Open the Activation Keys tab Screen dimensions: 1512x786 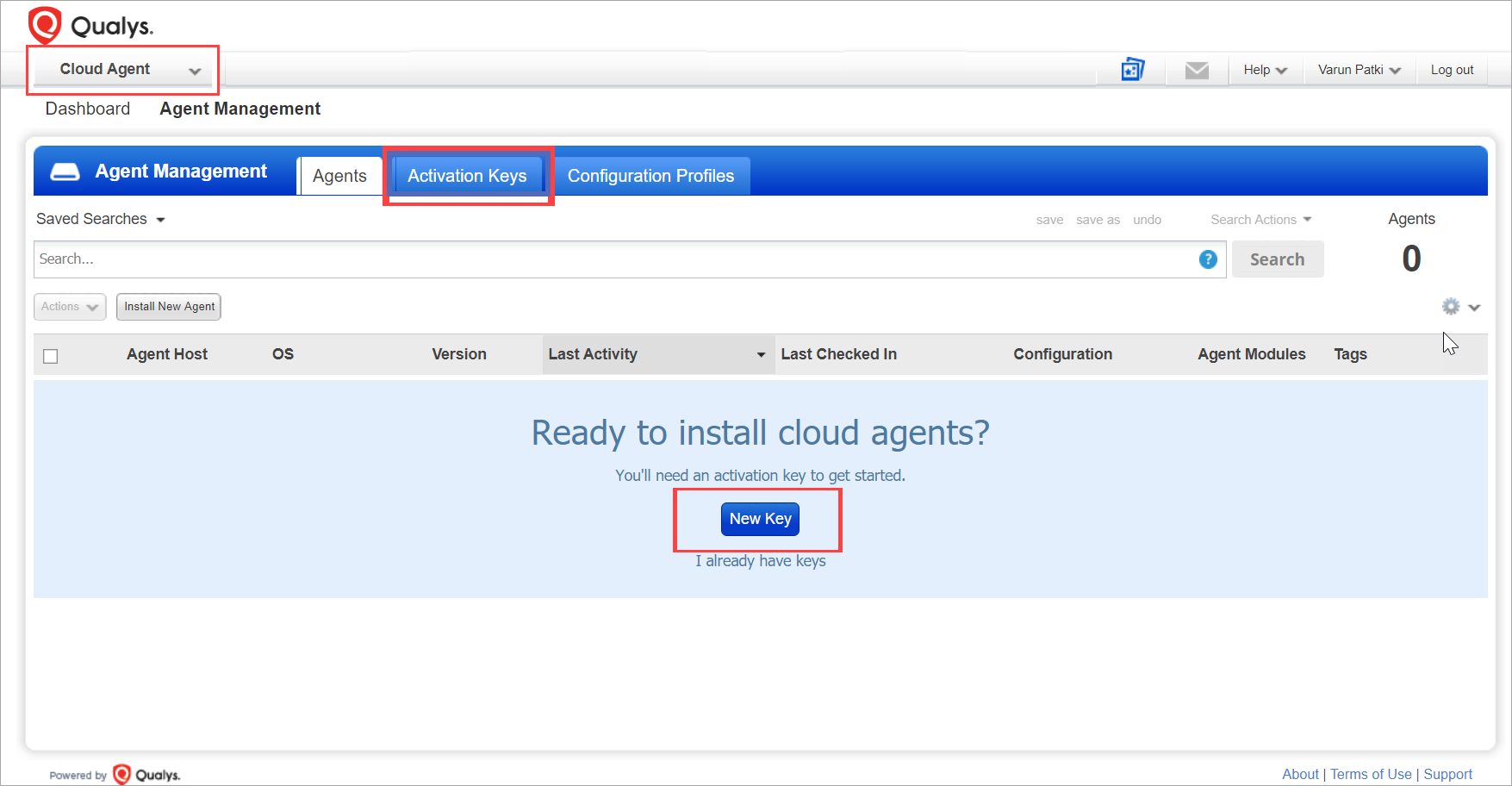click(467, 176)
